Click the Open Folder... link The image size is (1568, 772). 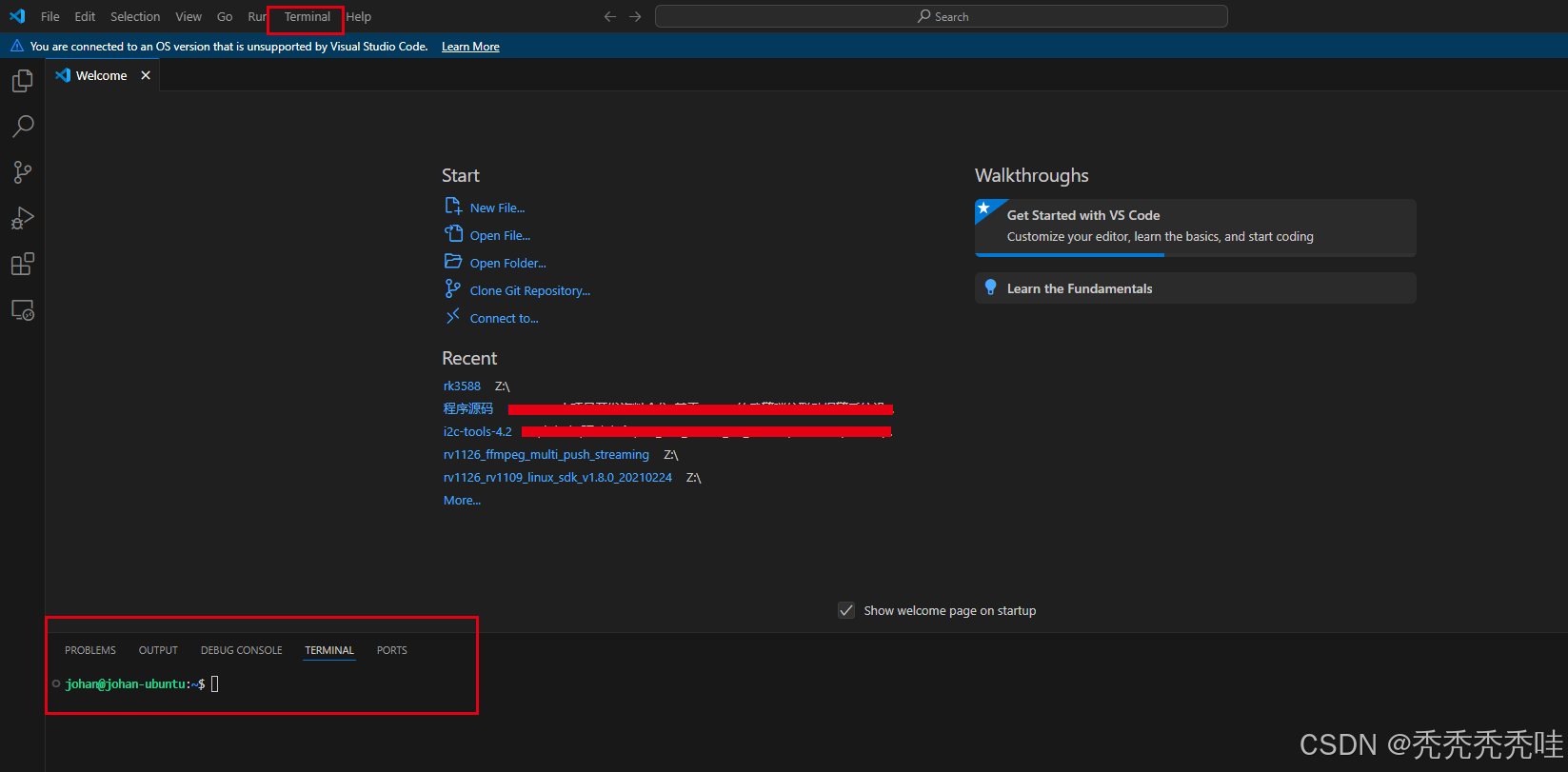click(507, 263)
